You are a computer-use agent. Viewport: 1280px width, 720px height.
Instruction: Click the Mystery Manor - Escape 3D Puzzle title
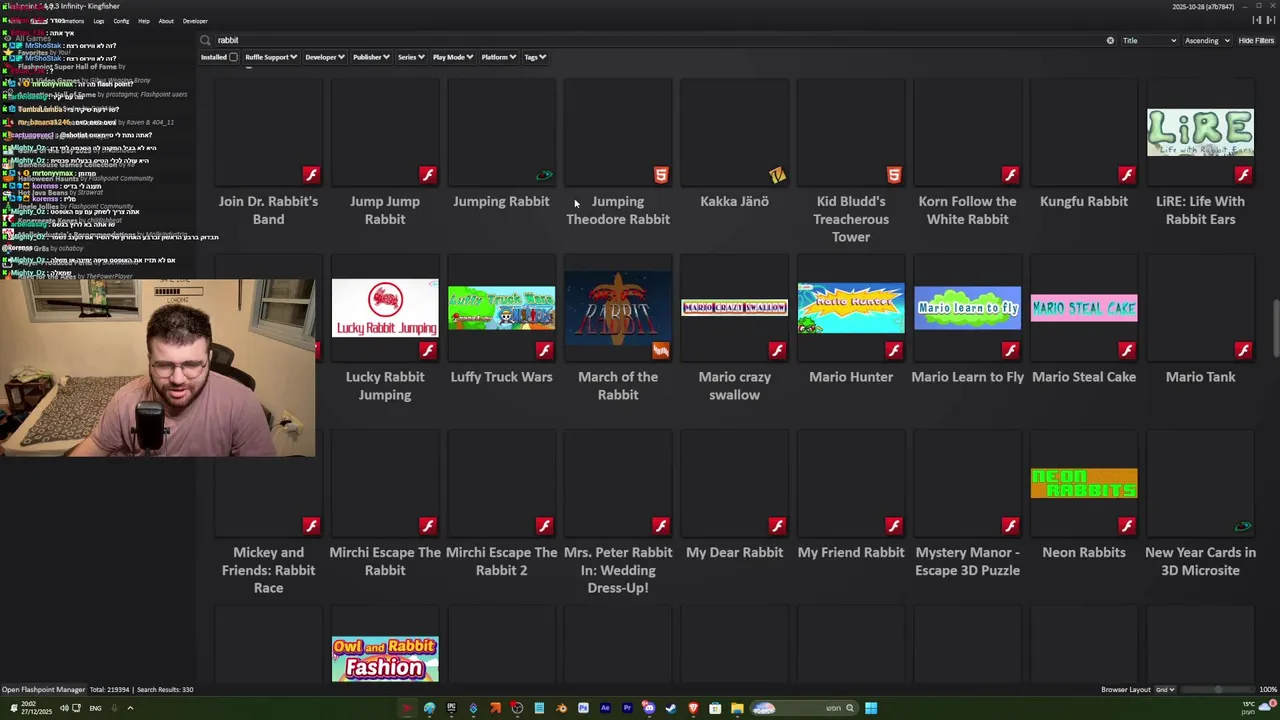click(968, 561)
